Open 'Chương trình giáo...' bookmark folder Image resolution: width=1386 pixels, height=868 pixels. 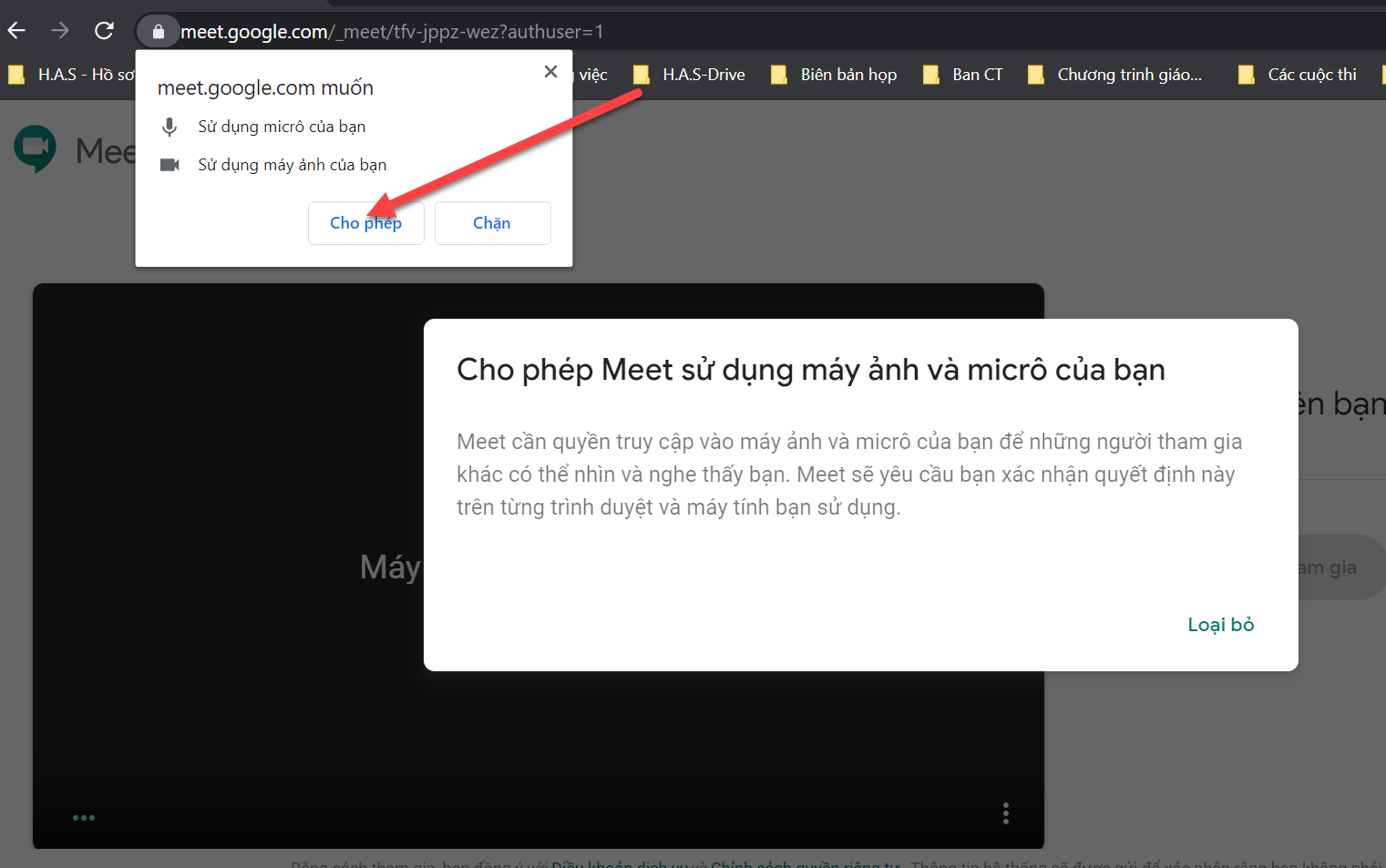pos(1115,75)
